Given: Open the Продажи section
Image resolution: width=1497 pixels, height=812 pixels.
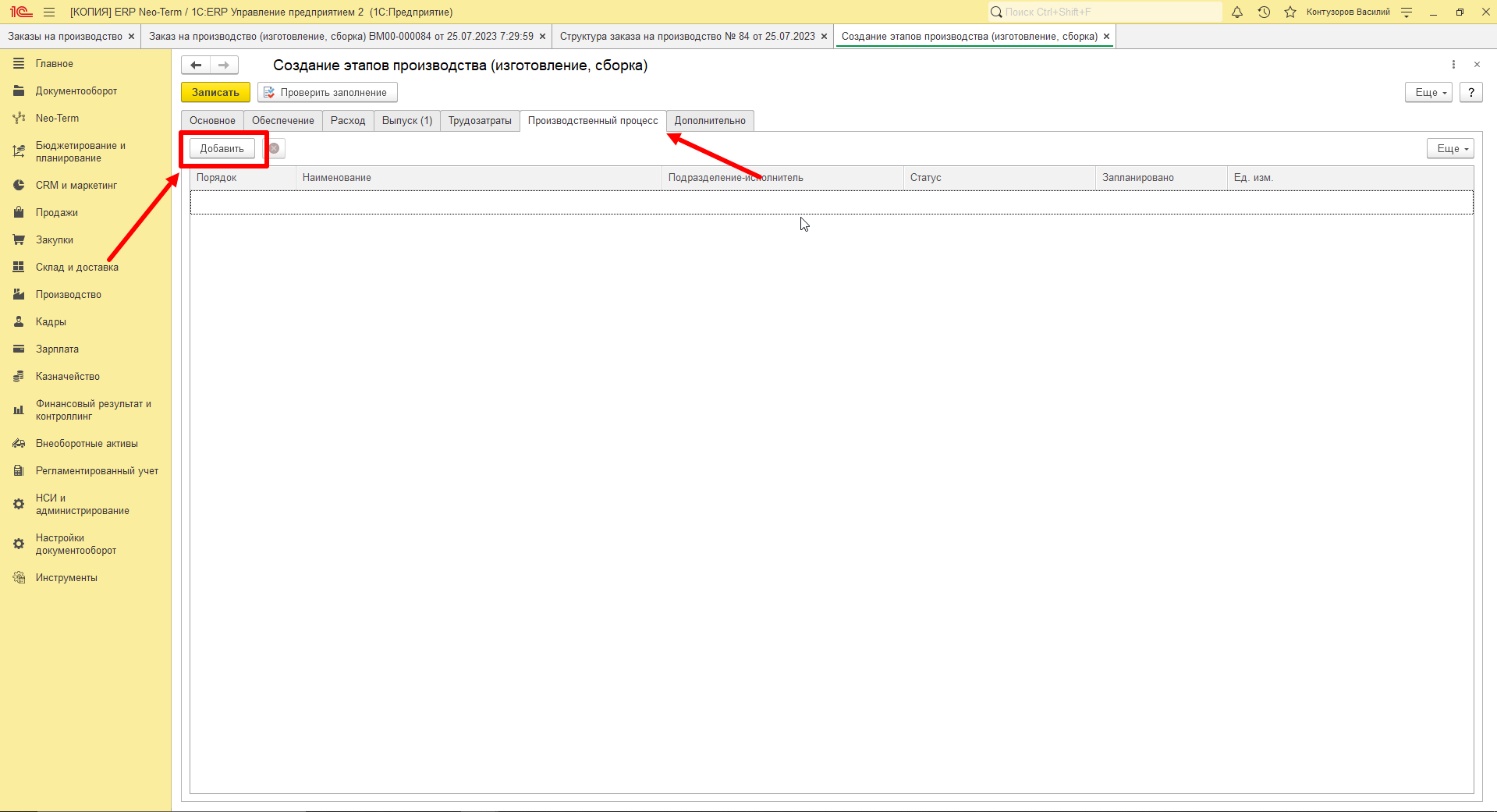Looking at the screenshot, I should click(57, 213).
